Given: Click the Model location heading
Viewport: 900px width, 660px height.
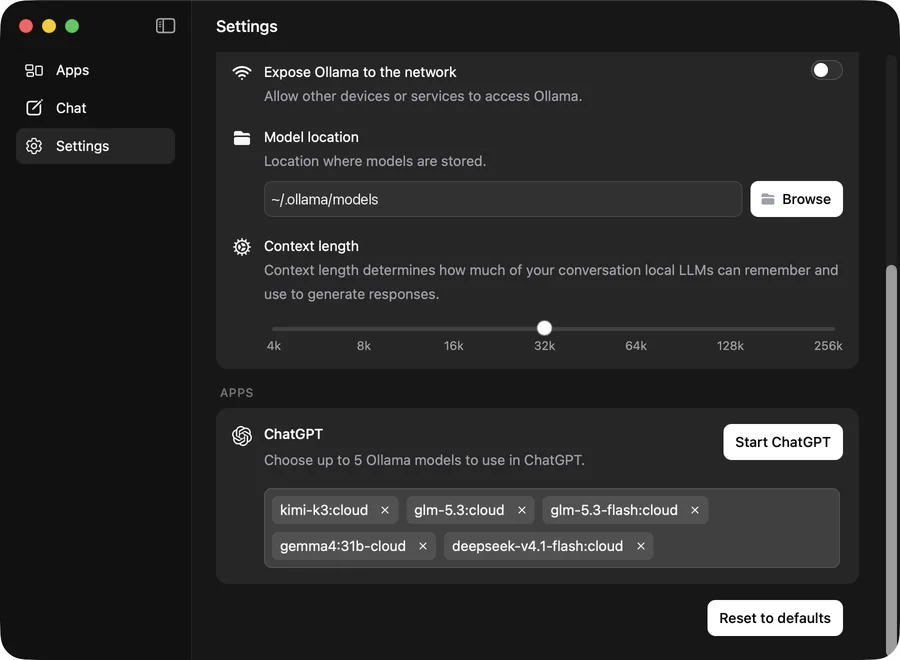Looking at the screenshot, I should tap(311, 137).
